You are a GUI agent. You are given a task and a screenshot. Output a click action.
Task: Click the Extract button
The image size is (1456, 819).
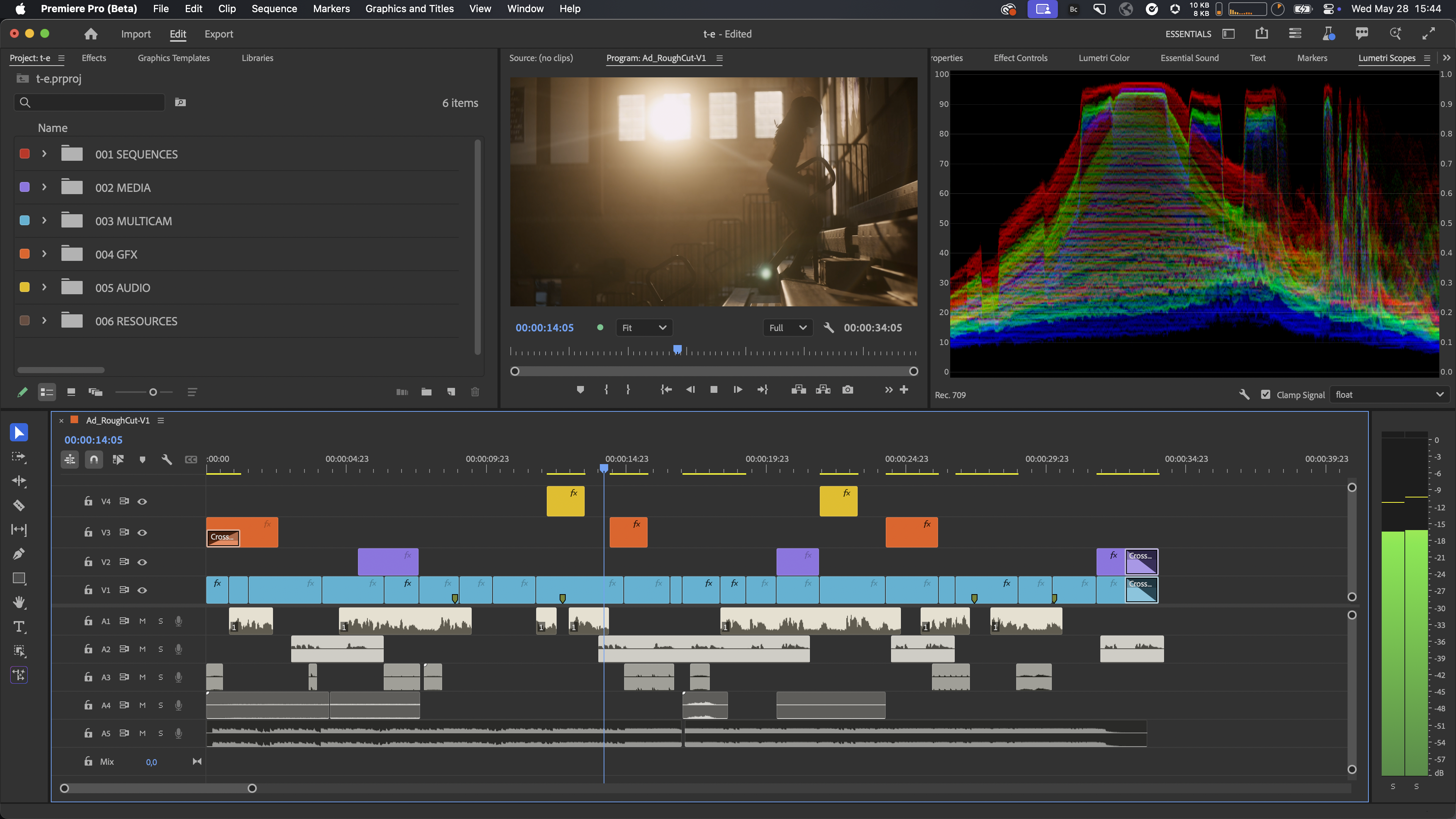coord(823,389)
